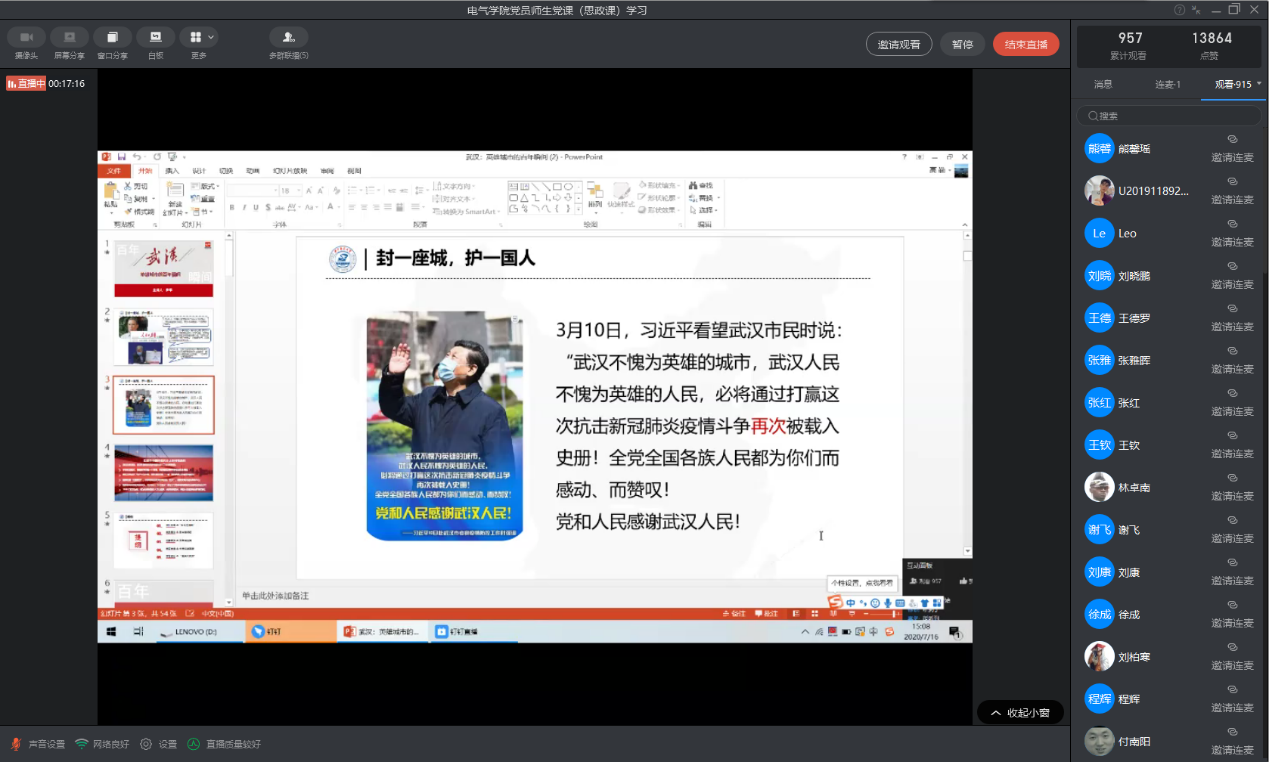
Task: Expand the 观看·915 viewers dropdown arrow
Action: click(1259, 84)
